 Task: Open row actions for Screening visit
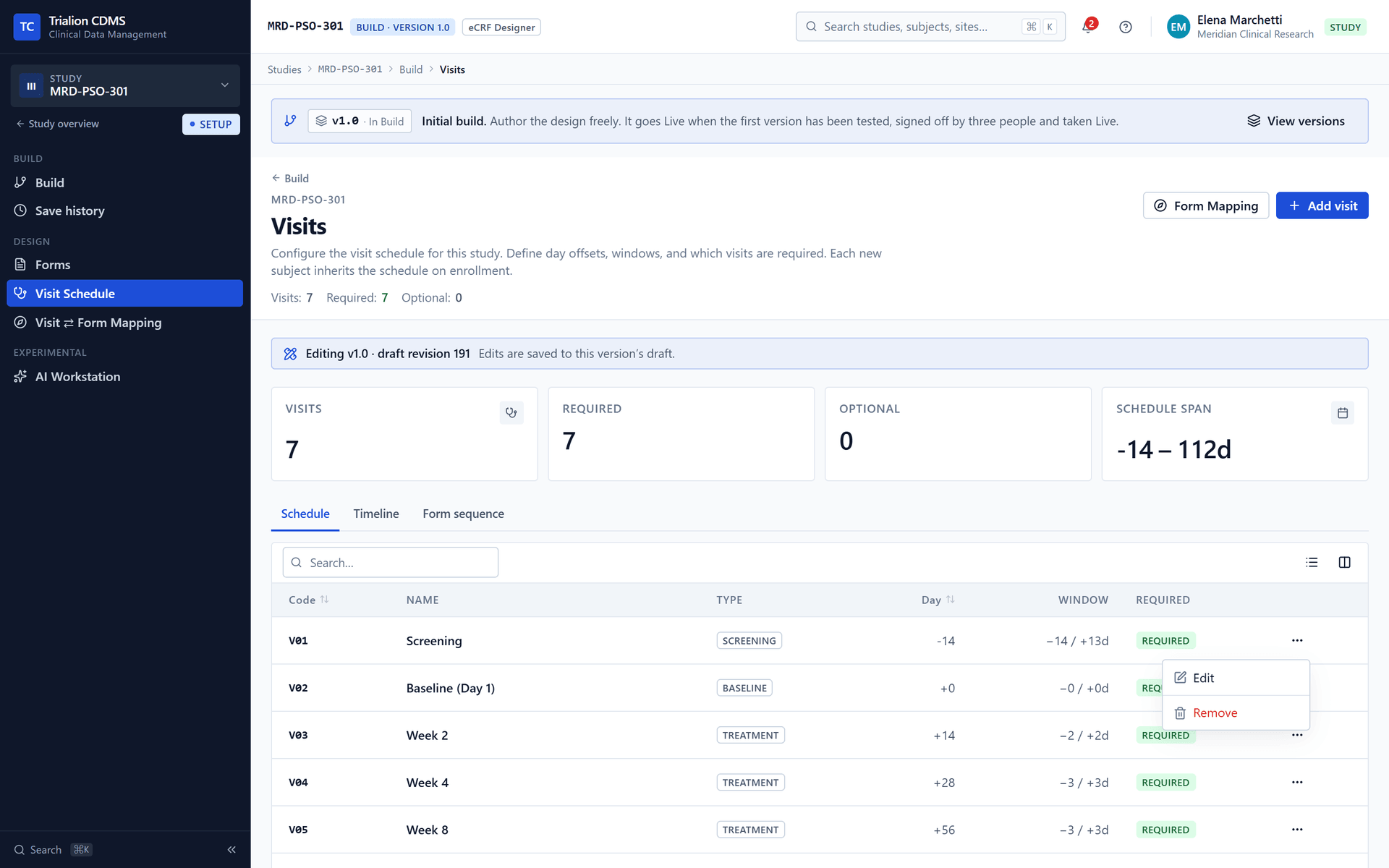(1297, 640)
